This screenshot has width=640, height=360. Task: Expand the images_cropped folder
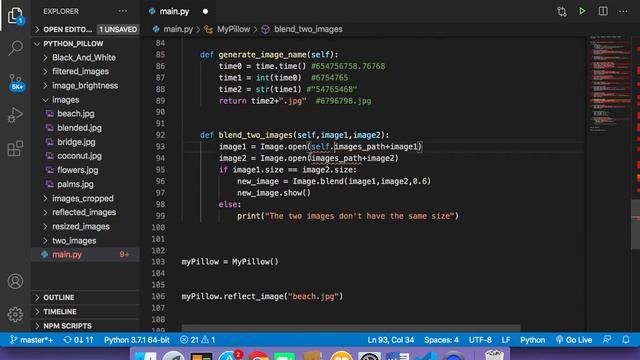[x=86, y=198]
